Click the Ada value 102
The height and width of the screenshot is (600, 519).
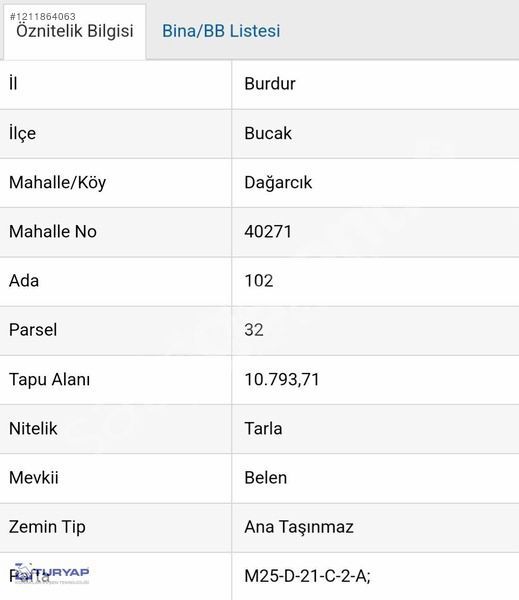coord(259,281)
